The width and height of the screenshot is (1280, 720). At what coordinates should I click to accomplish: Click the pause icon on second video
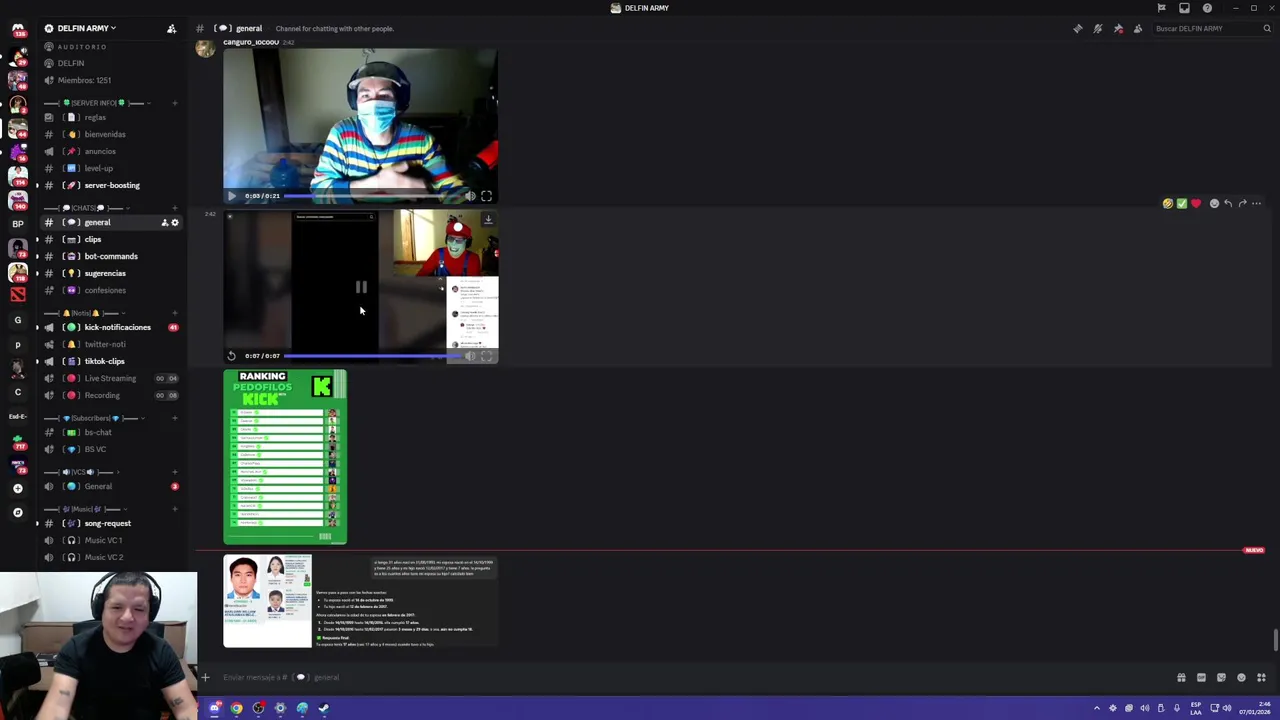coord(361,288)
